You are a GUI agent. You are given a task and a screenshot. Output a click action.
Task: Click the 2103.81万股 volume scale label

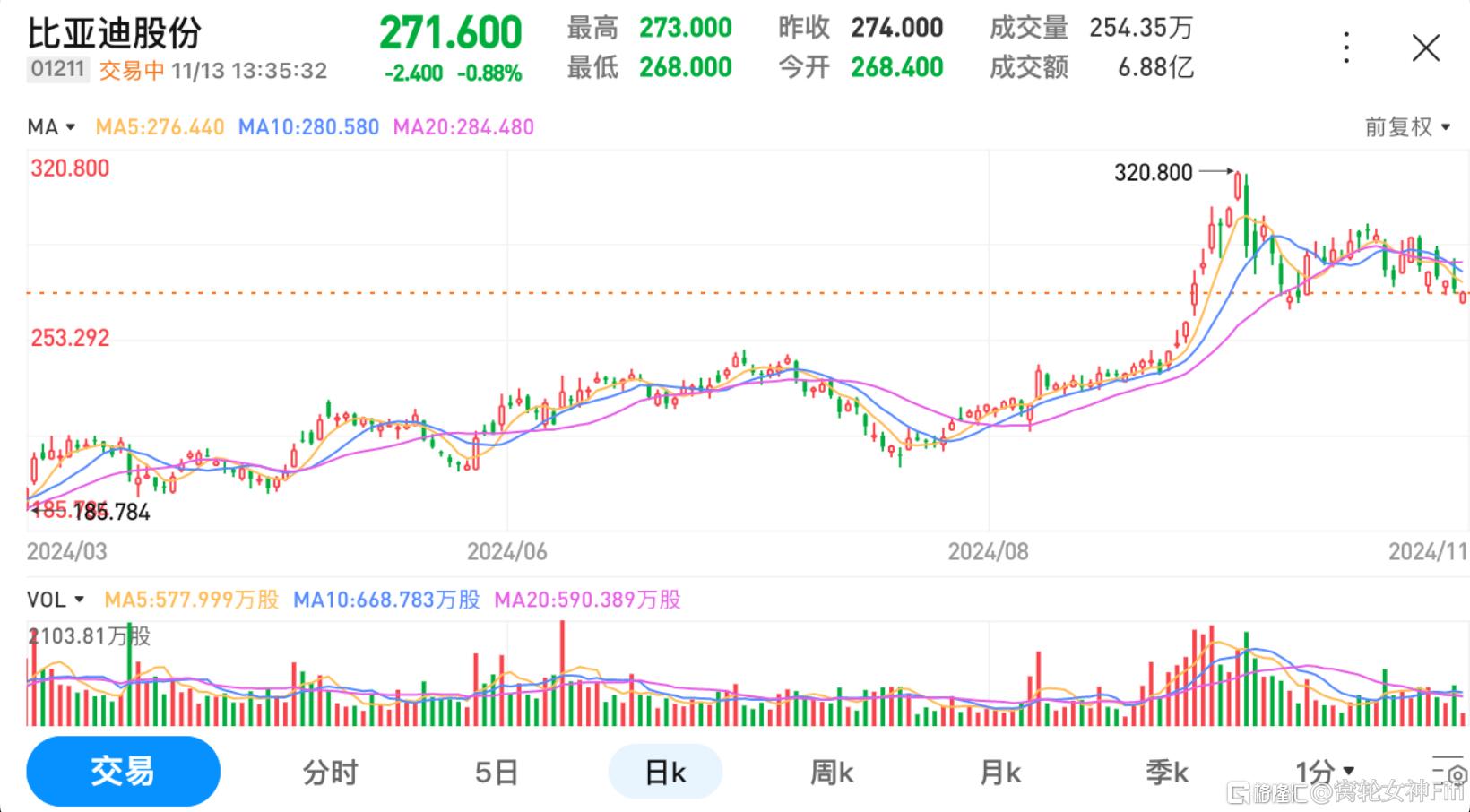pos(90,636)
